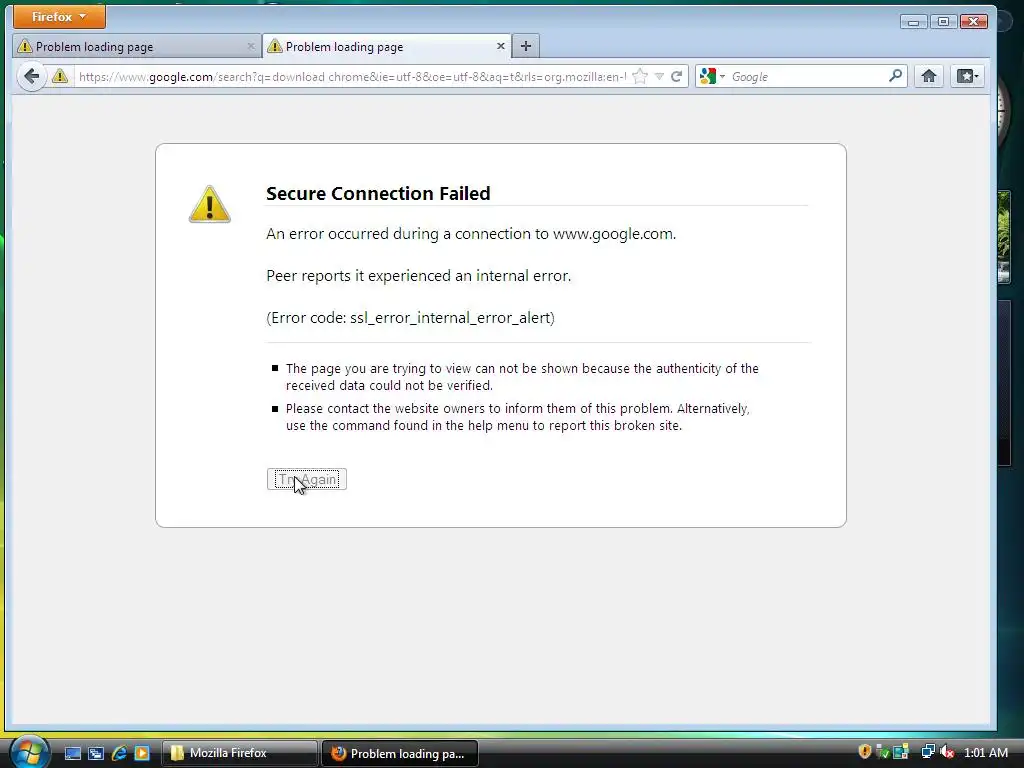Switch to Mozilla Firefox folder taskbar button
The width and height of the screenshot is (1024, 768).
click(239, 753)
